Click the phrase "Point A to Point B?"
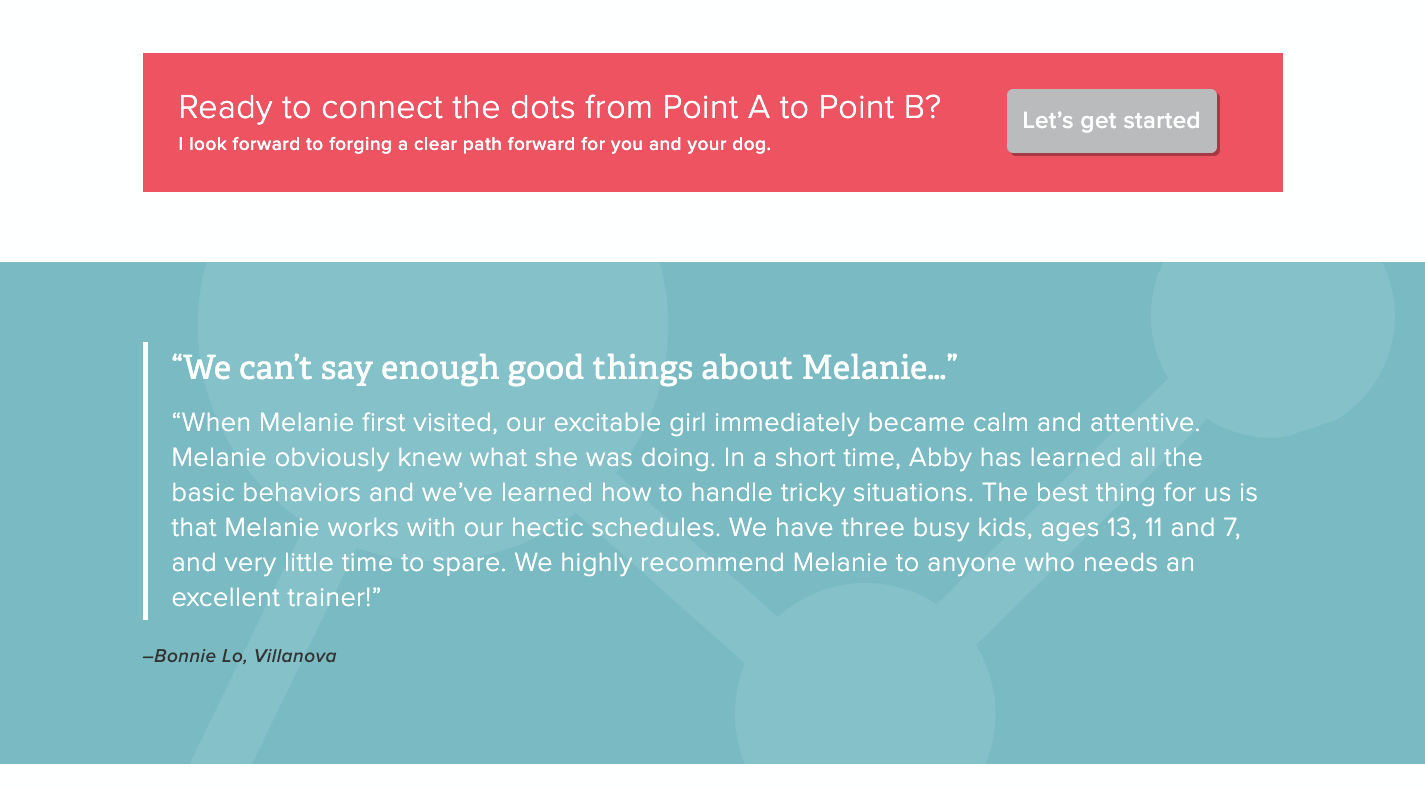This screenshot has width=1425, height=789. [x=802, y=107]
